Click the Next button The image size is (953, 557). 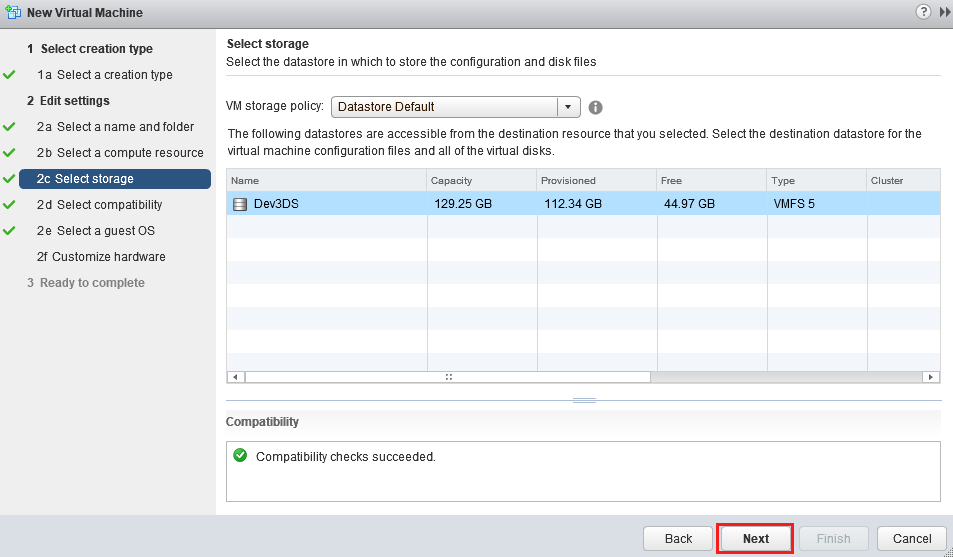pyautogui.click(x=755, y=539)
